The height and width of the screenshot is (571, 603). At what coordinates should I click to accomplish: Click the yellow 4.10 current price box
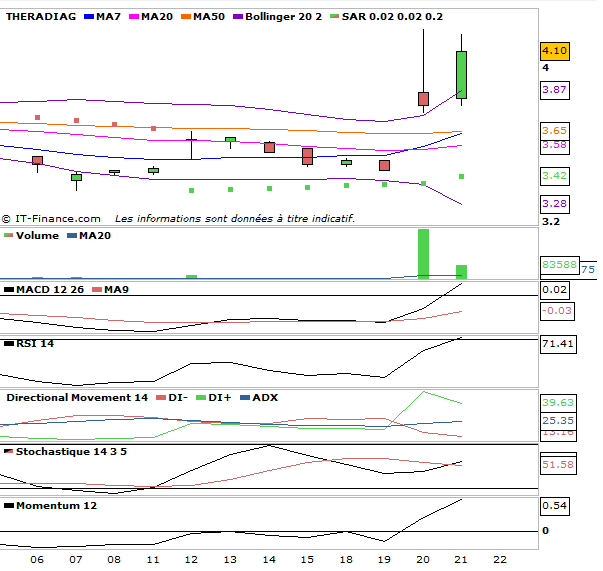pos(555,51)
